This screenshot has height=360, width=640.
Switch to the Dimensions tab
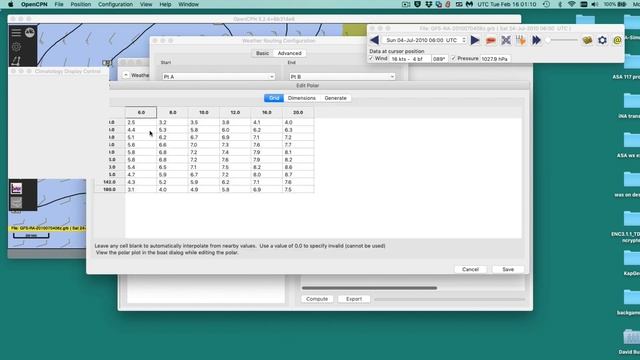(x=302, y=98)
